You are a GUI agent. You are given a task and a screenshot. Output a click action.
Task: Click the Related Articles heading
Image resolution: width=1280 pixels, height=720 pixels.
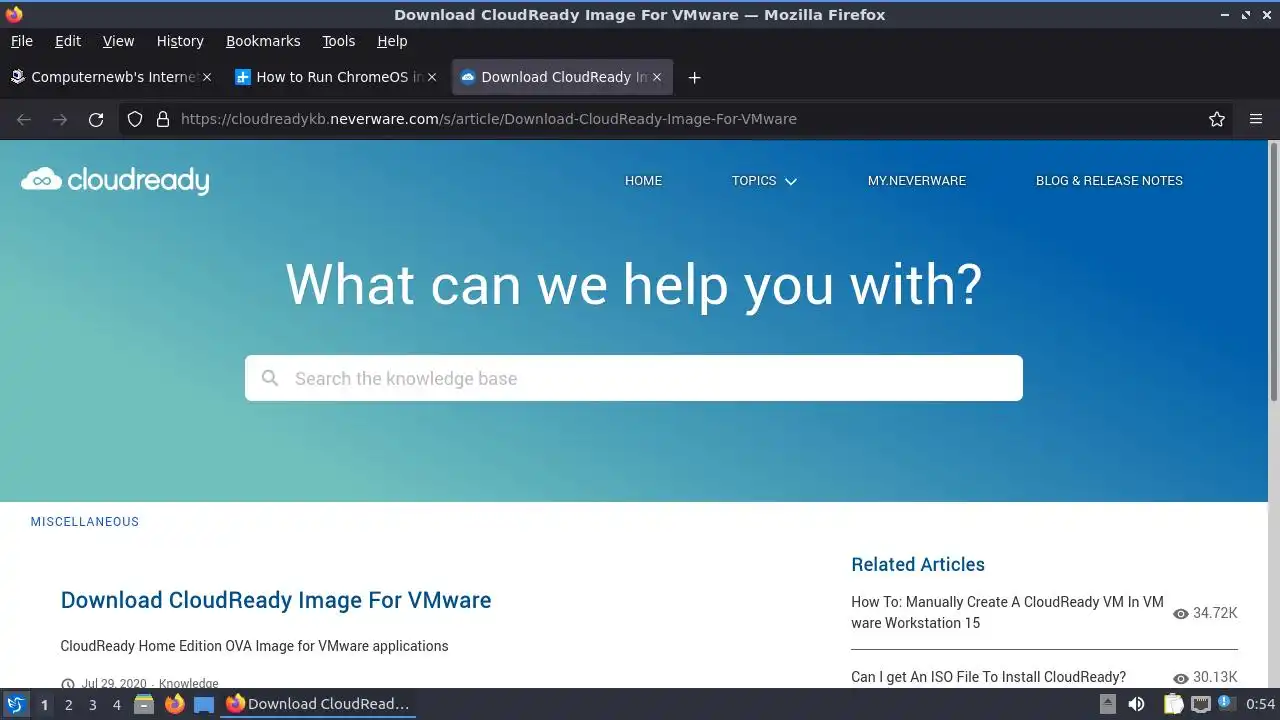(x=918, y=564)
